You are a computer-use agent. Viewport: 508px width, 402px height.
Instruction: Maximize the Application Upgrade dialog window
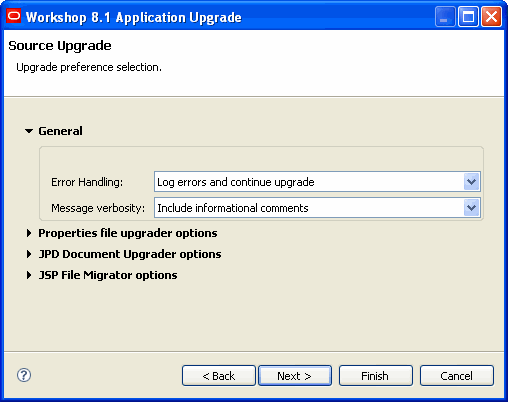[468, 16]
